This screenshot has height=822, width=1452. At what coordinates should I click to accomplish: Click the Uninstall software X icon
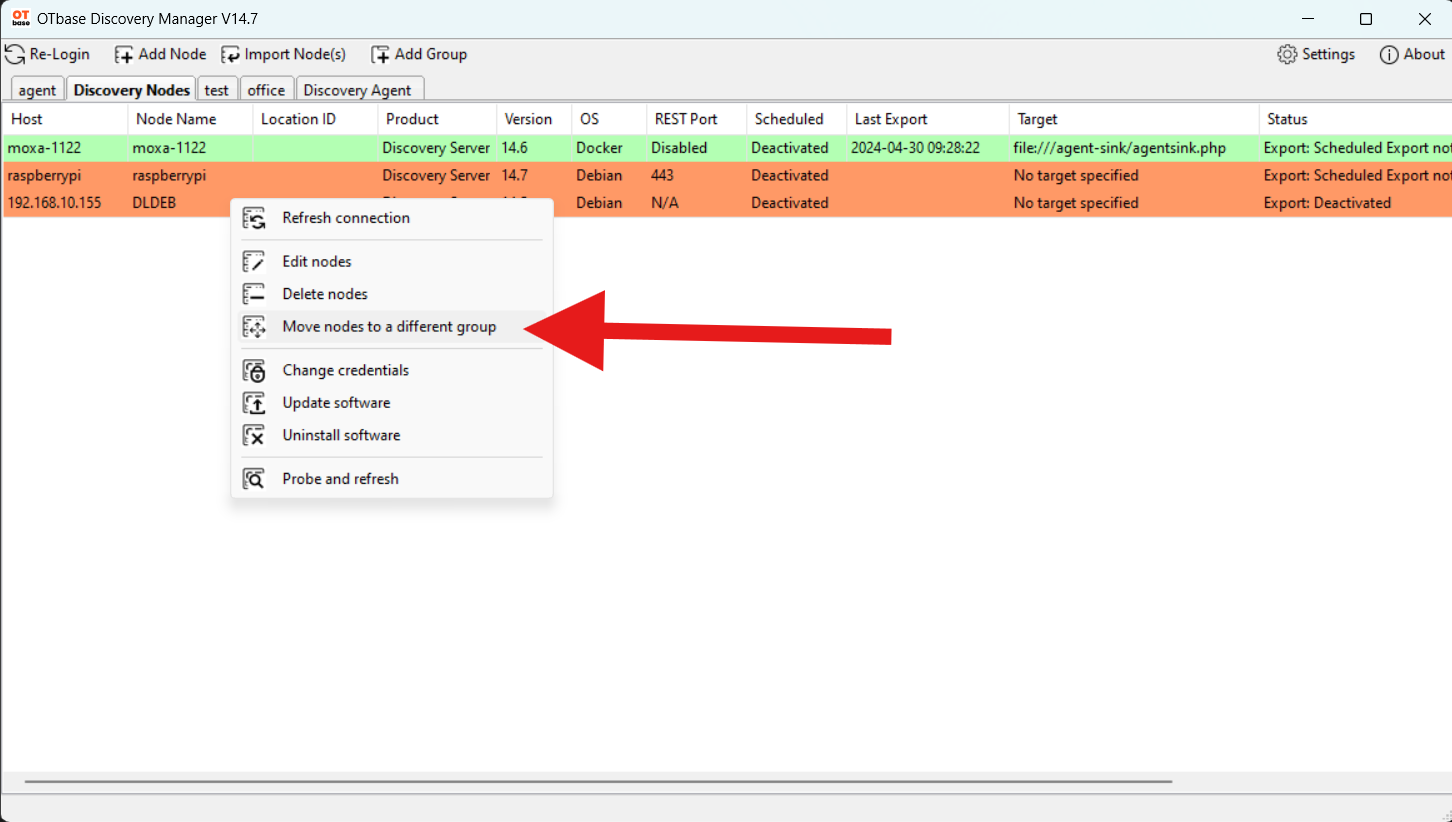click(x=254, y=436)
